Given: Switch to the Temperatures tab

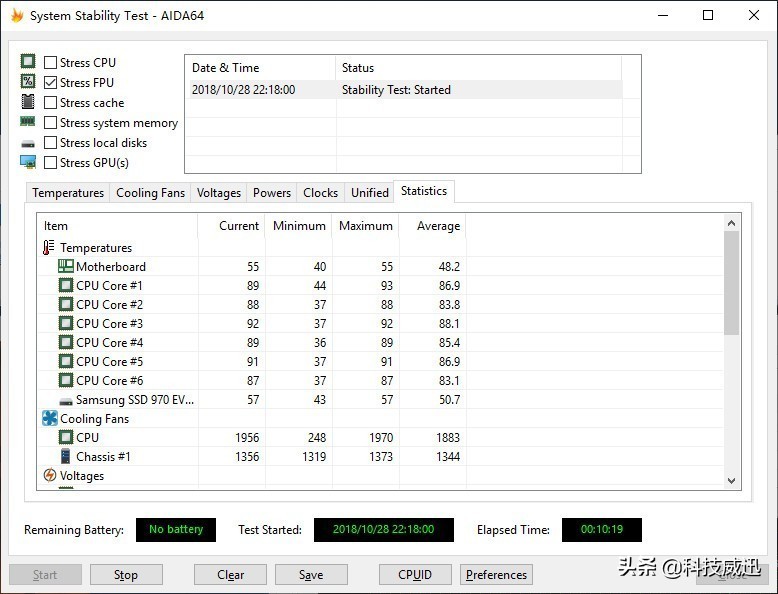Looking at the screenshot, I should (68, 193).
